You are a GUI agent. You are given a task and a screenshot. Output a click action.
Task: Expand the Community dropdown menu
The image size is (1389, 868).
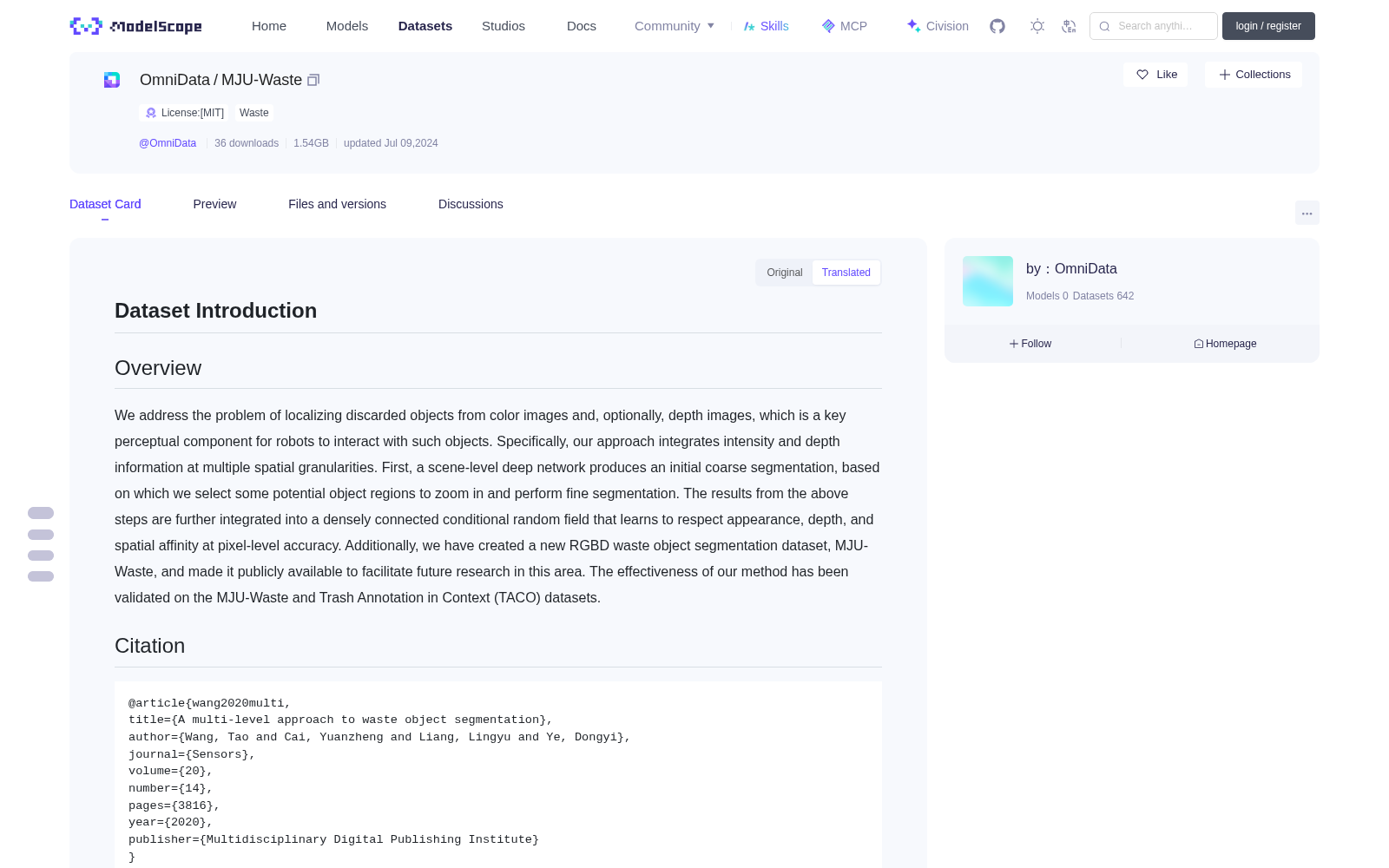675,26
